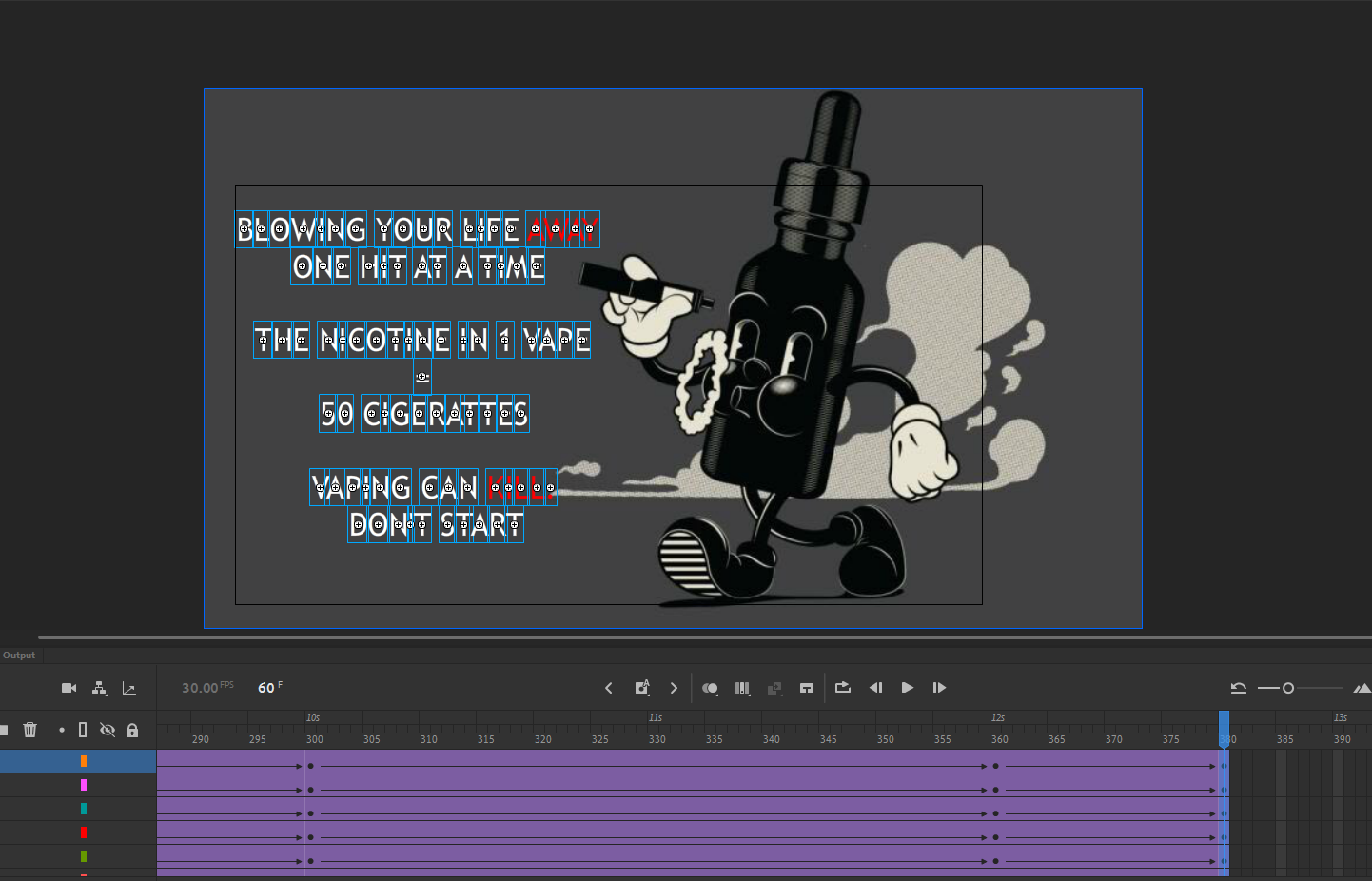Hide all layers with the eye icon
The image size is (1372, 881).
tap(108, 730)
